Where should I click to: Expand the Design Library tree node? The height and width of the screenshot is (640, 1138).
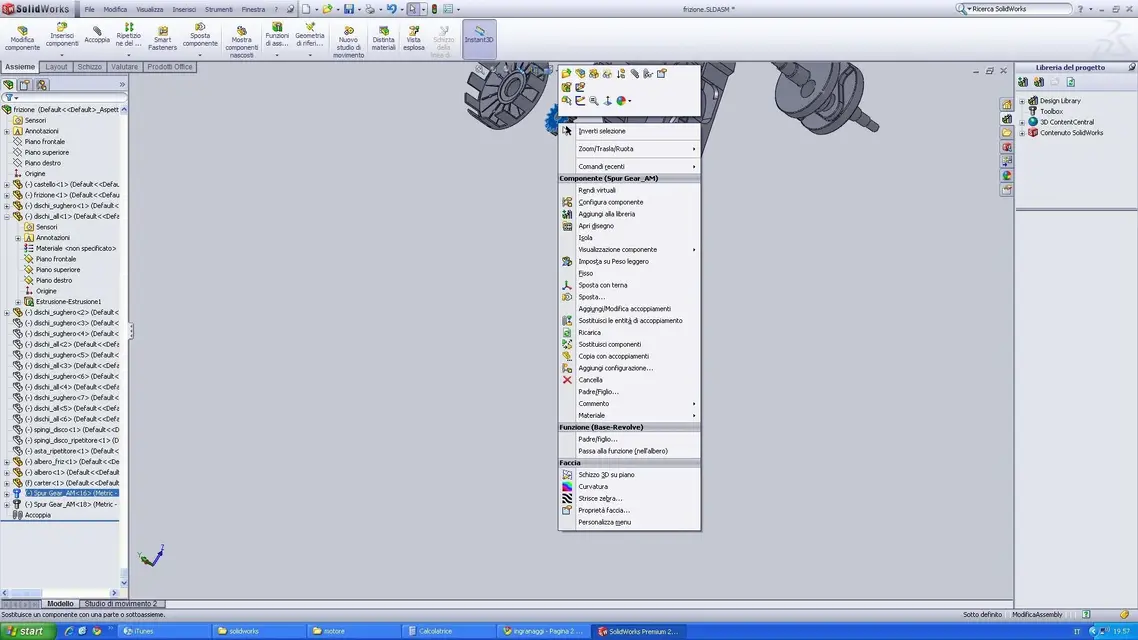point(1023,101)
